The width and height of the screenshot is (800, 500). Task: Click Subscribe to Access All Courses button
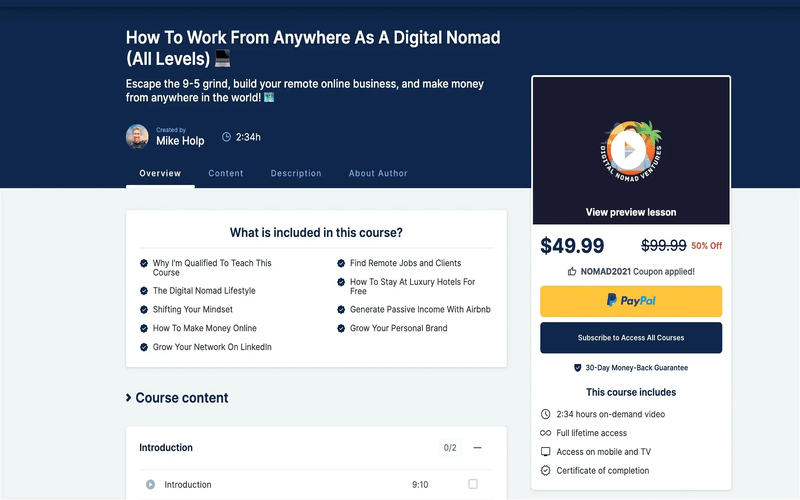point(631,338)
